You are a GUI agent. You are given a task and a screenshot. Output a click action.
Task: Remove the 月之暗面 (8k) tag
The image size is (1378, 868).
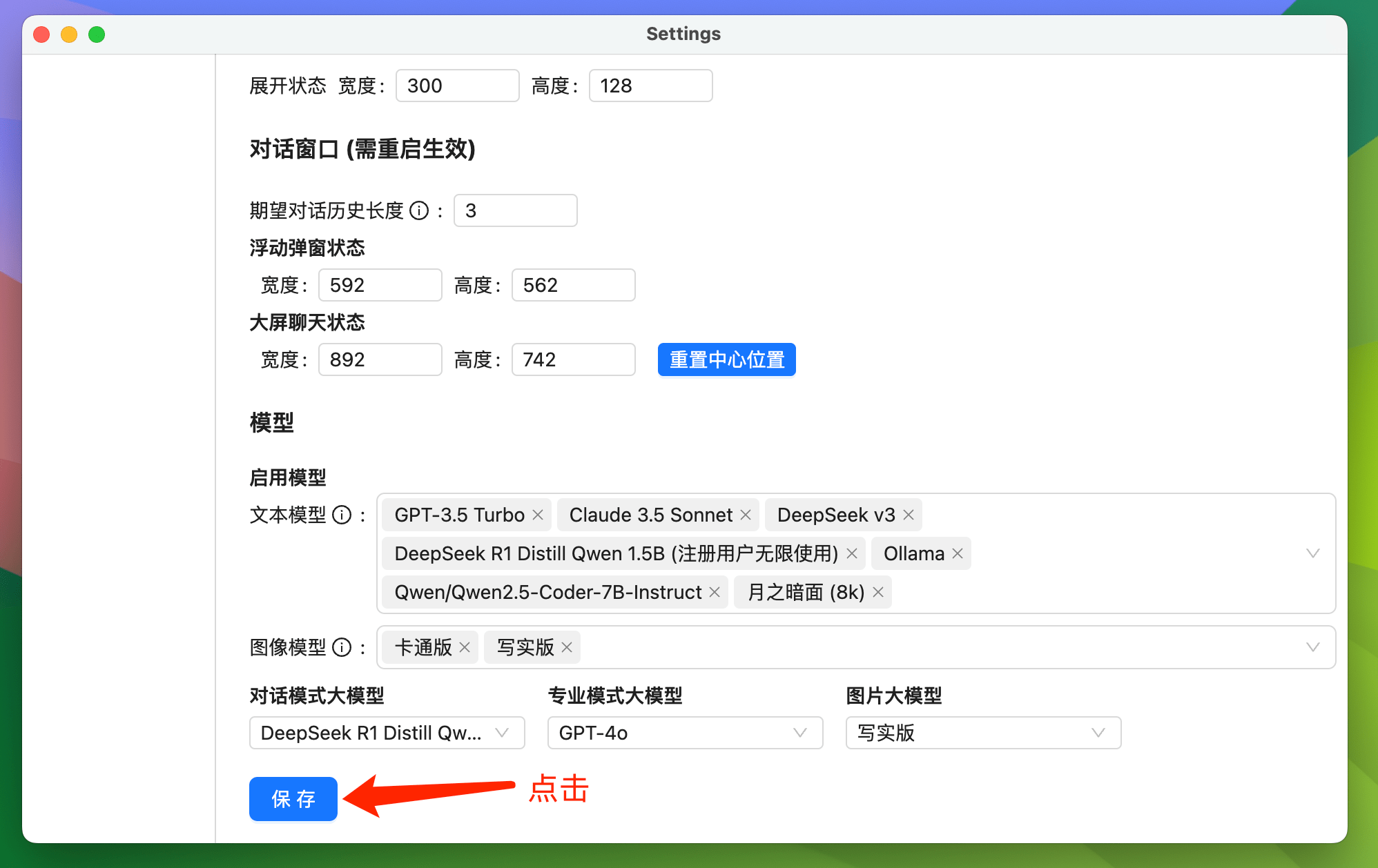coord(878,592)
